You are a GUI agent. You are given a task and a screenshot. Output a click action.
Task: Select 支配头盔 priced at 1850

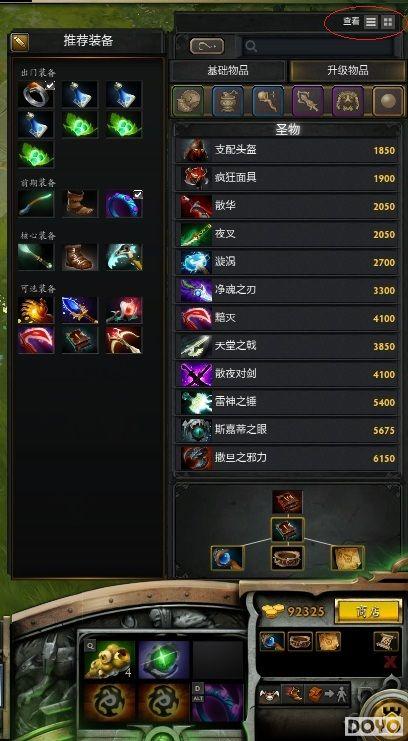pyautogui.click(x=287, y=151)
